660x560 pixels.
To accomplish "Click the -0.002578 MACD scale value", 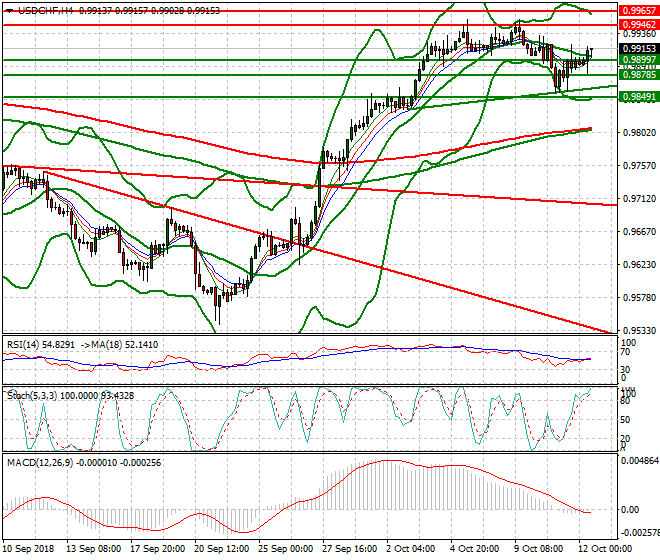I will 640,533.
